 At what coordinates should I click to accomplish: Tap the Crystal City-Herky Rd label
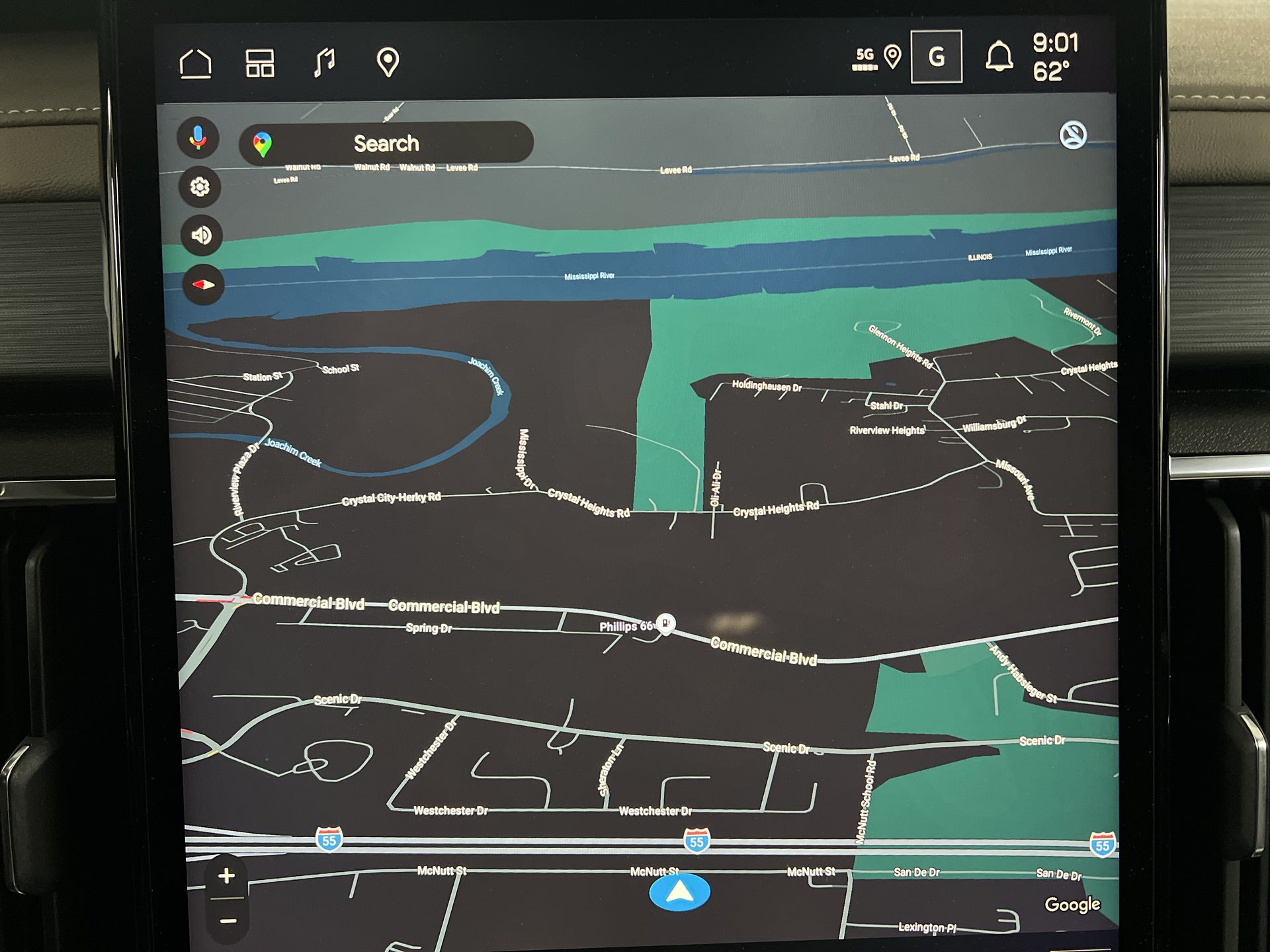click(391, 498)
